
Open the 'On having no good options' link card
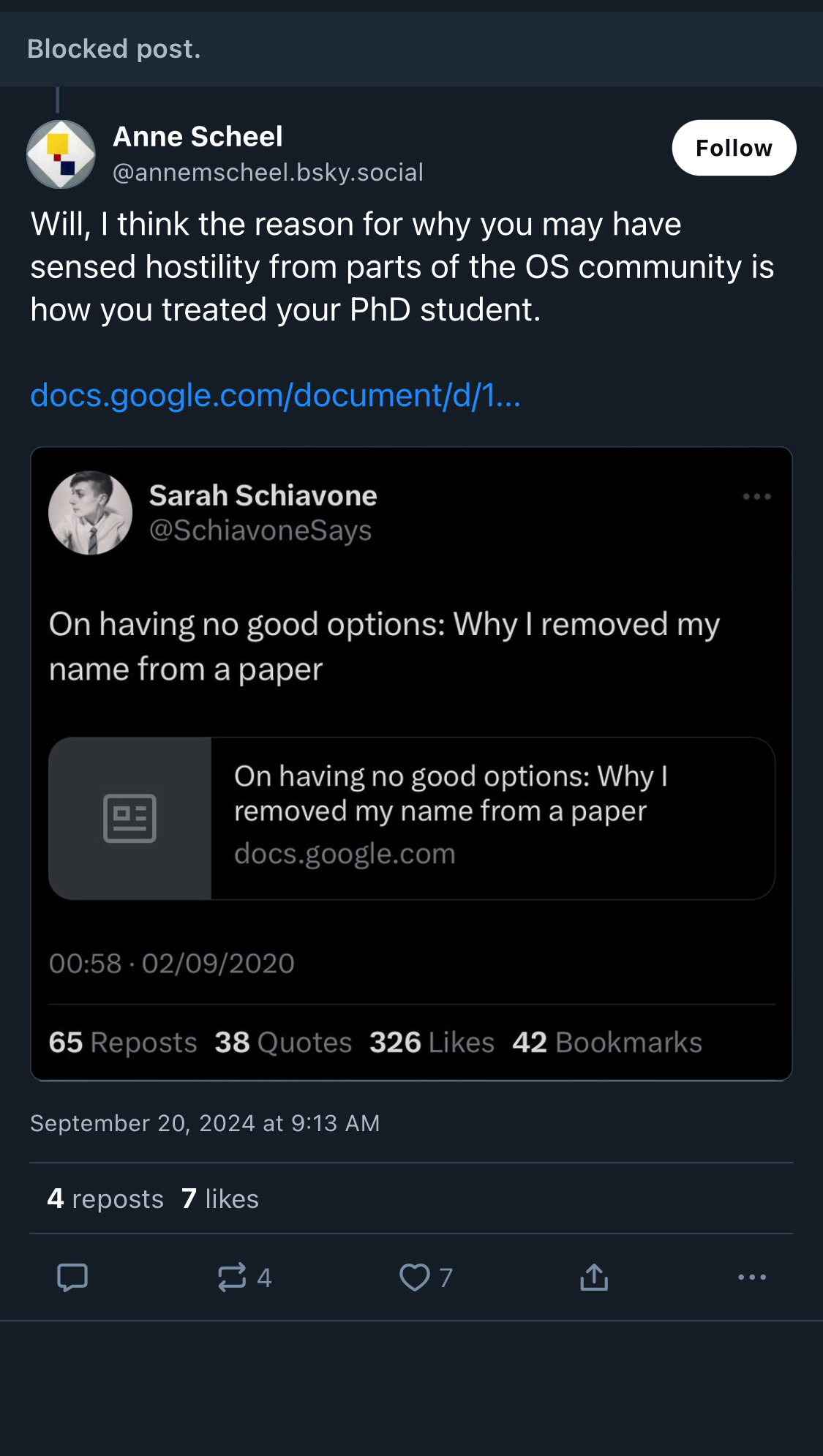[x=492, y=818]
